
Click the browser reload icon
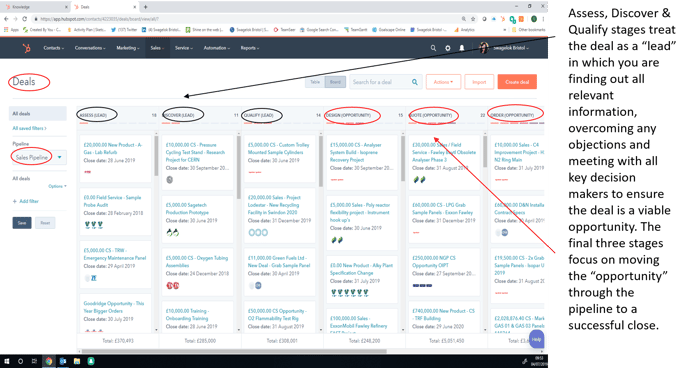(x=25, y=19)
